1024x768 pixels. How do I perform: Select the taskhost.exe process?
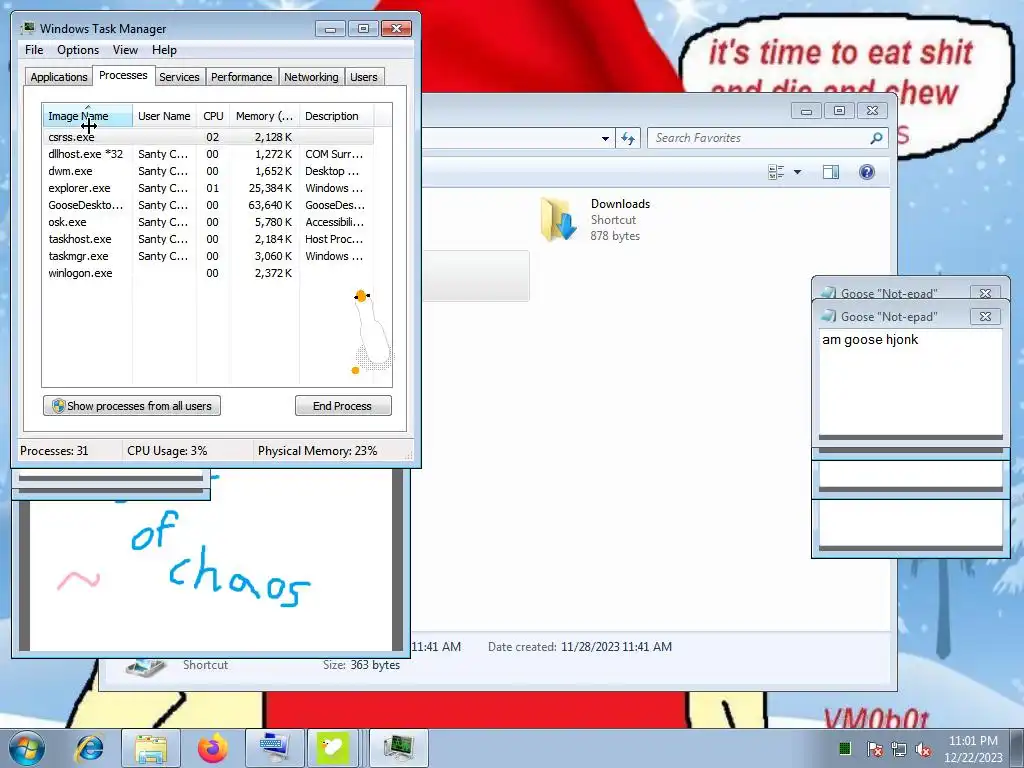point(208,239)
